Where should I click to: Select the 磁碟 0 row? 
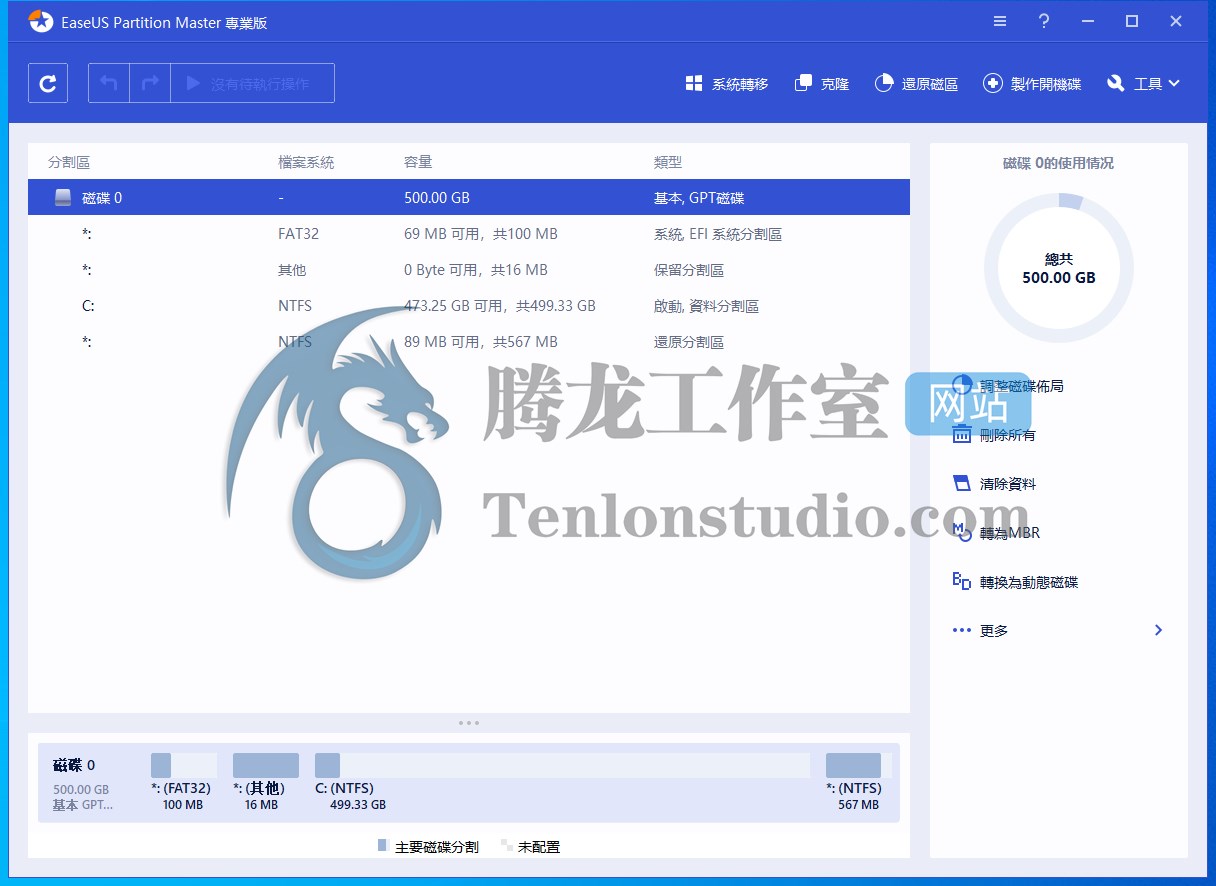[469, 198]
